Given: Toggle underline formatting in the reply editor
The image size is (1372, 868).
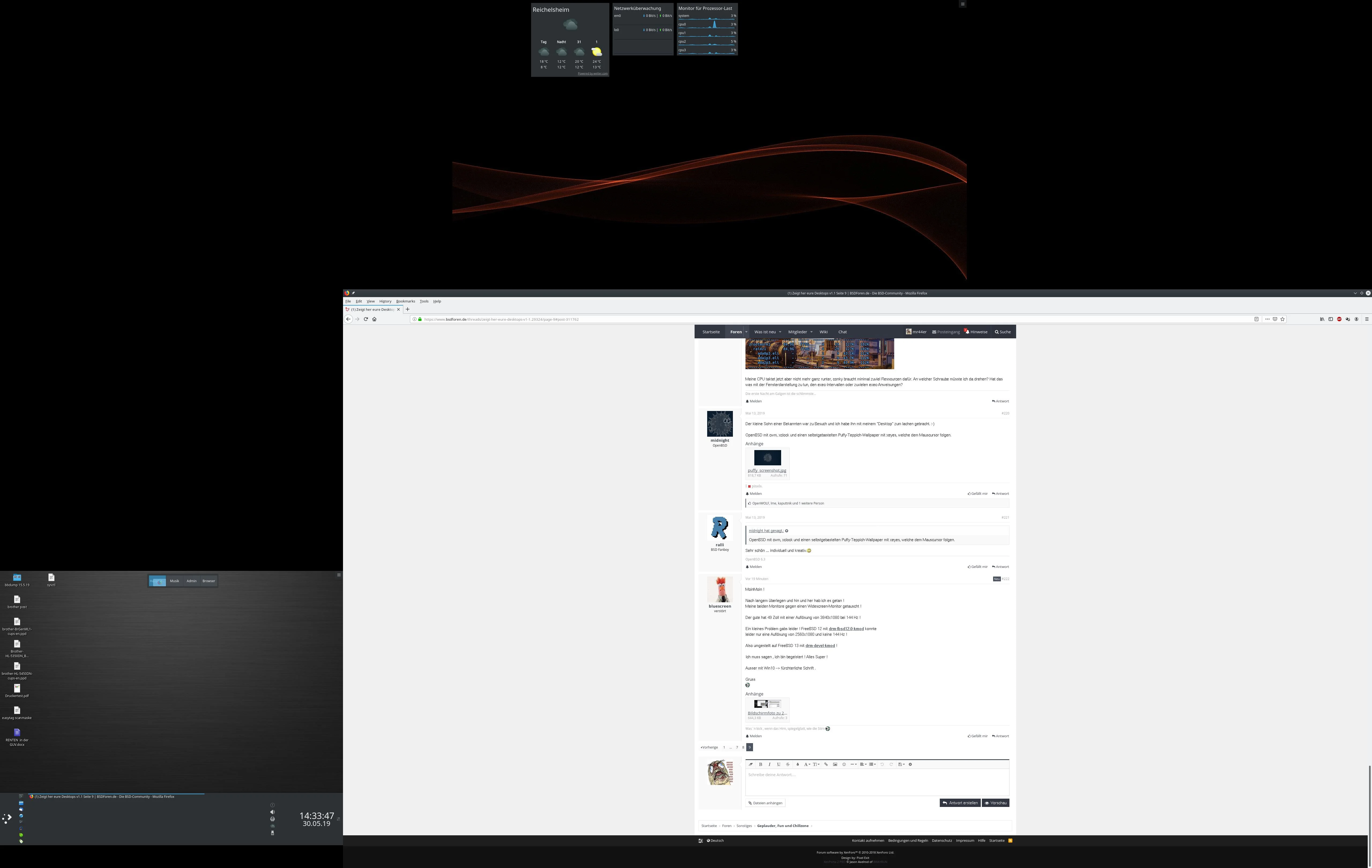Looking at the screenshot, I should (779, 764).
